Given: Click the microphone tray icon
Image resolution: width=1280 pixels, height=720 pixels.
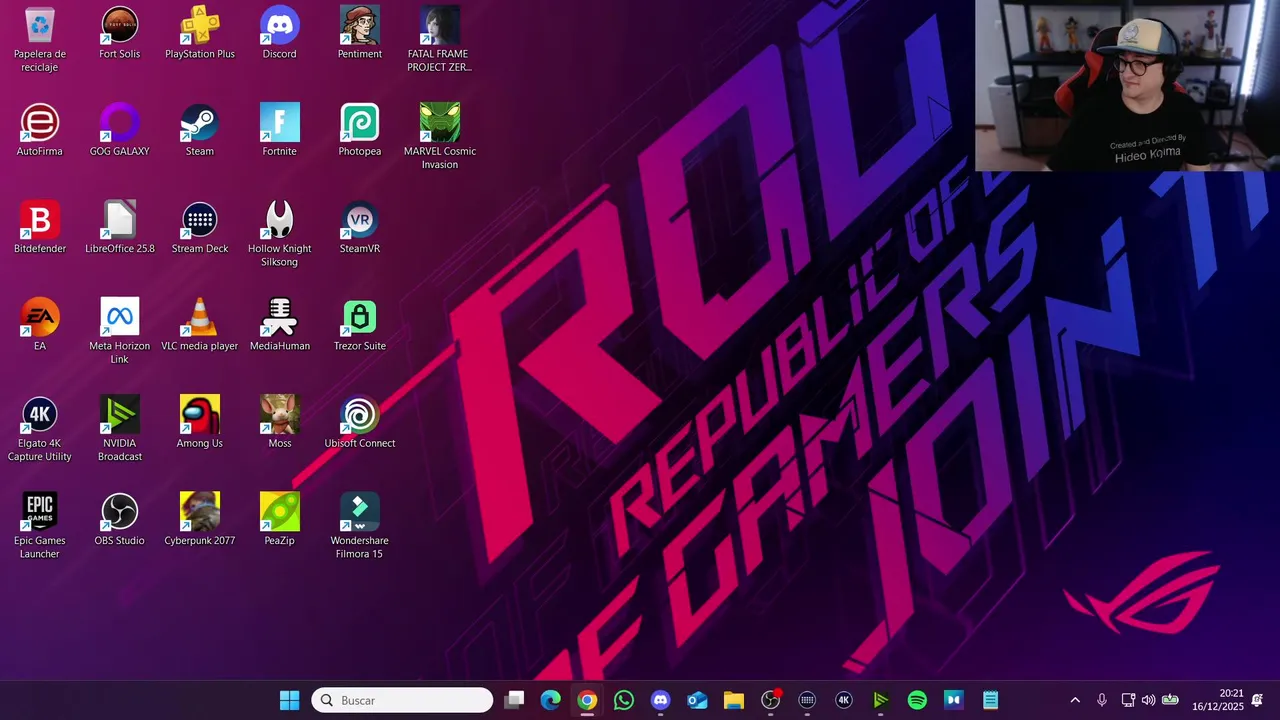Looking at the screenshot, I should (1102, 700).
